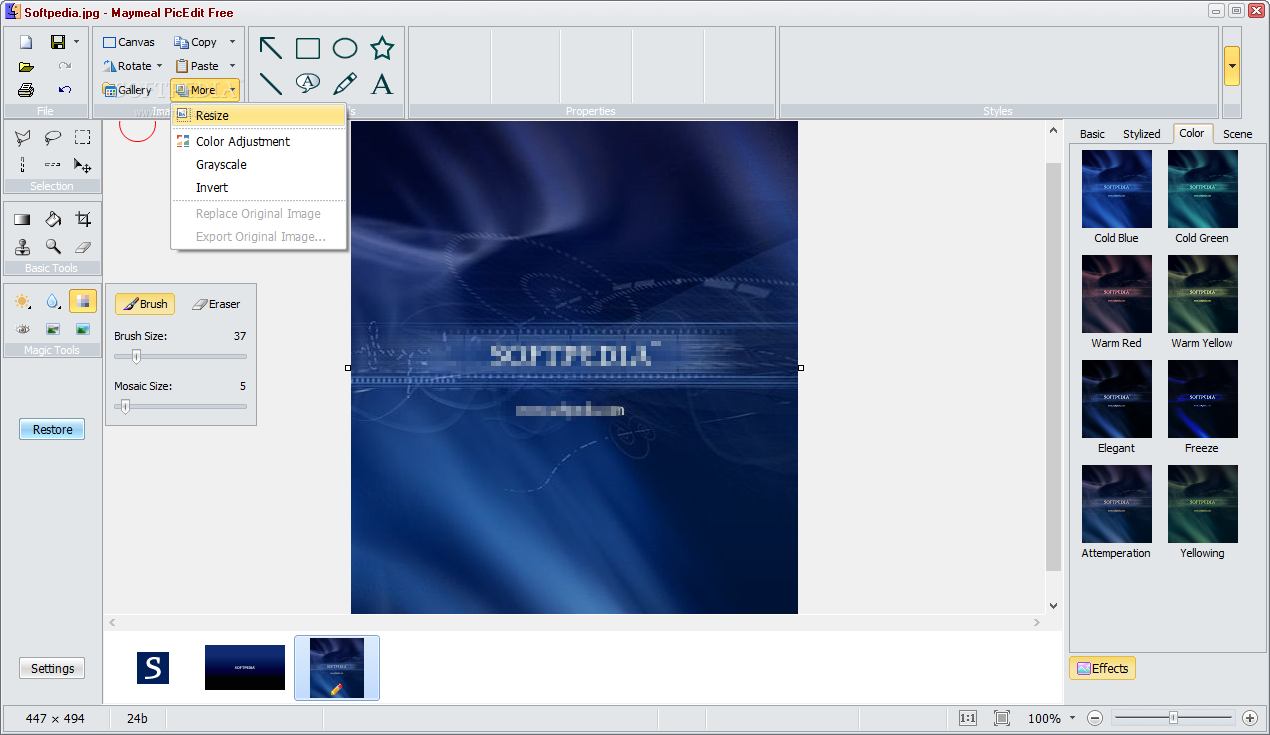Apply the Freeze effect thumbnail

tap(1203, 399)
